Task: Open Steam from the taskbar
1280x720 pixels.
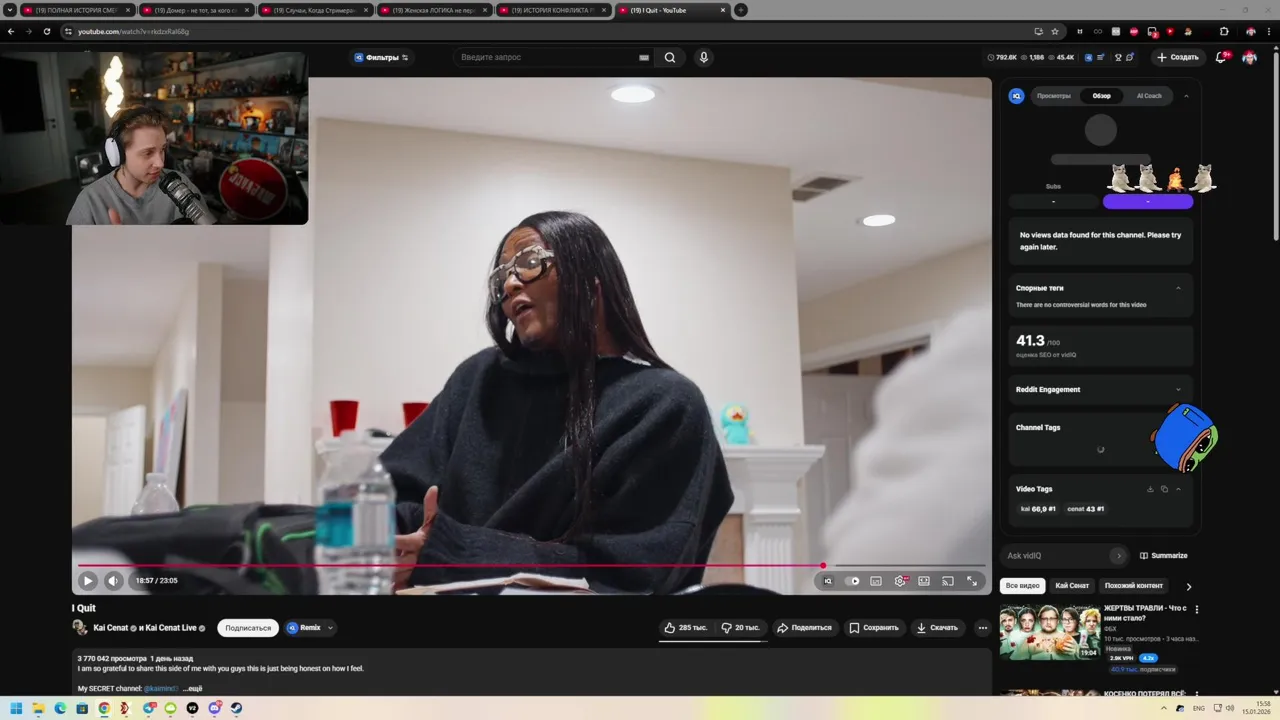Action: point(237,708)
